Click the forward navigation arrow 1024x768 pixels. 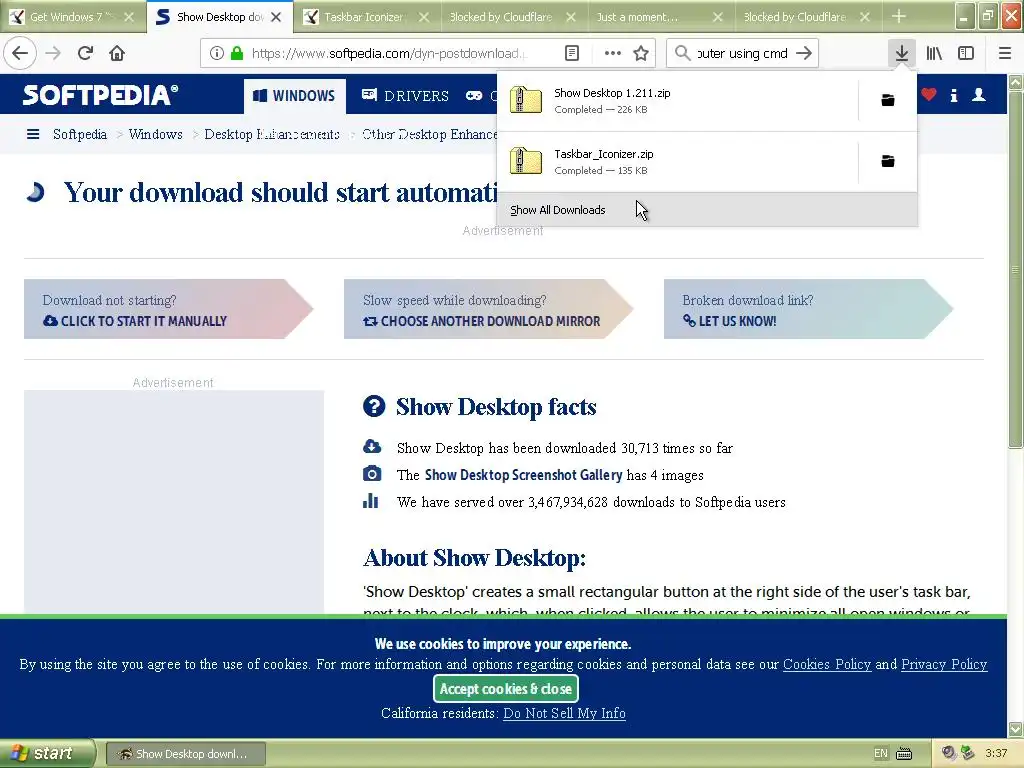(x=53, y=53)
